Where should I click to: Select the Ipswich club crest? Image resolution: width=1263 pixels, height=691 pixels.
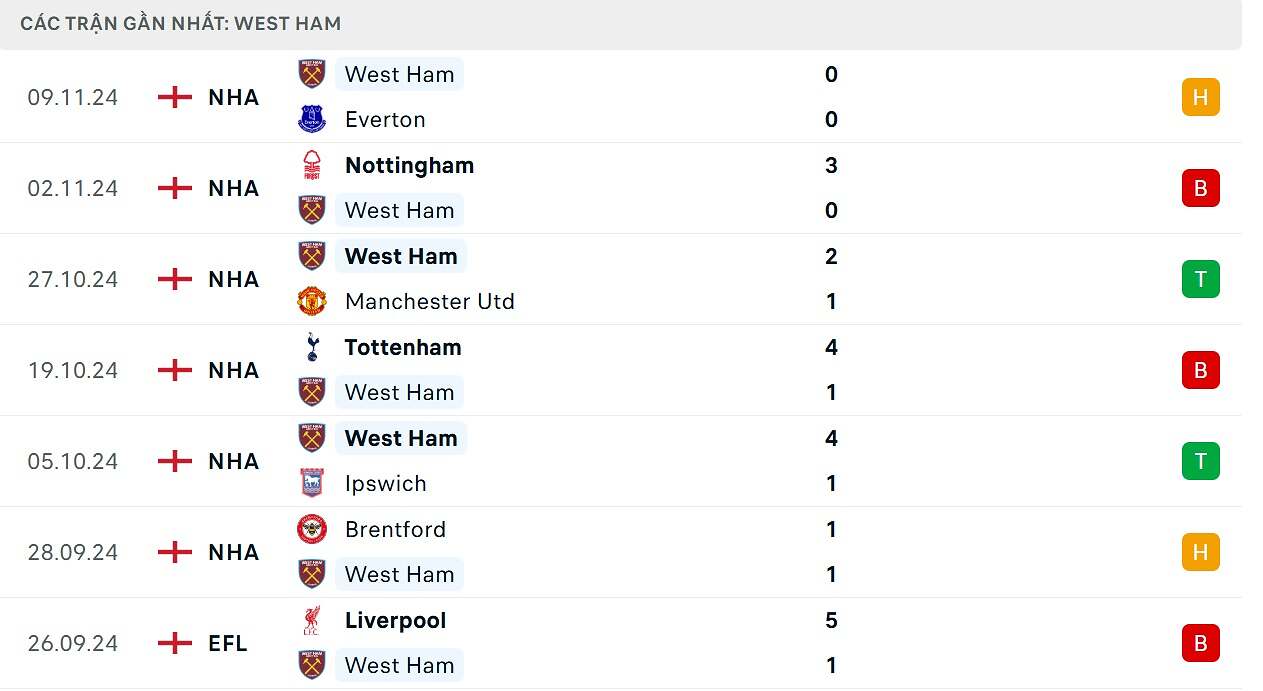[311, 483]
